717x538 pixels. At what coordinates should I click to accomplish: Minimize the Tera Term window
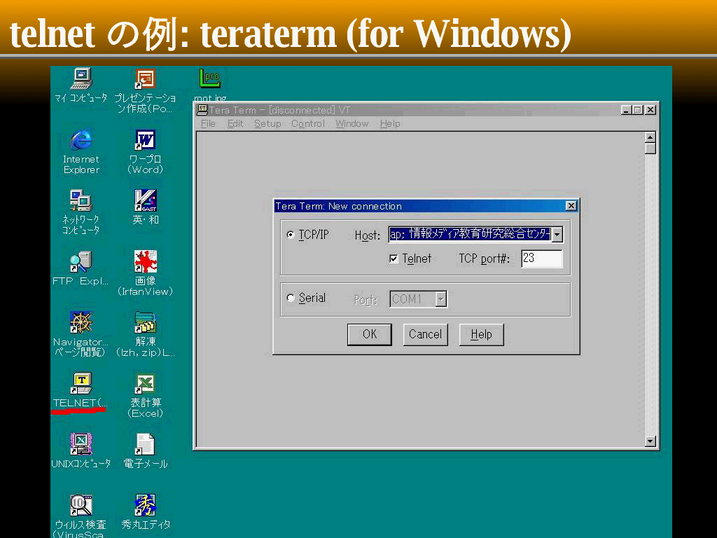pyautogui.click(x=626, y=110)
